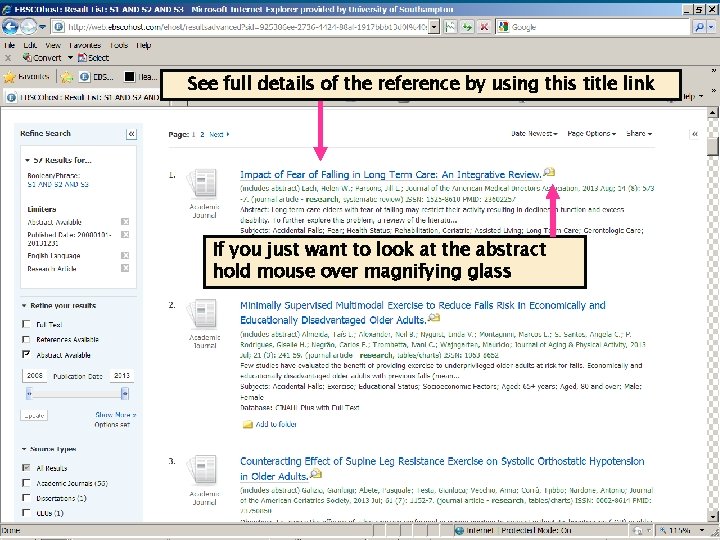The width and height of the screenshot is (720, 540).
Task: Click magnifying glass preview icon for result 1
Action: pyautogui.click(x=549, y=173)
